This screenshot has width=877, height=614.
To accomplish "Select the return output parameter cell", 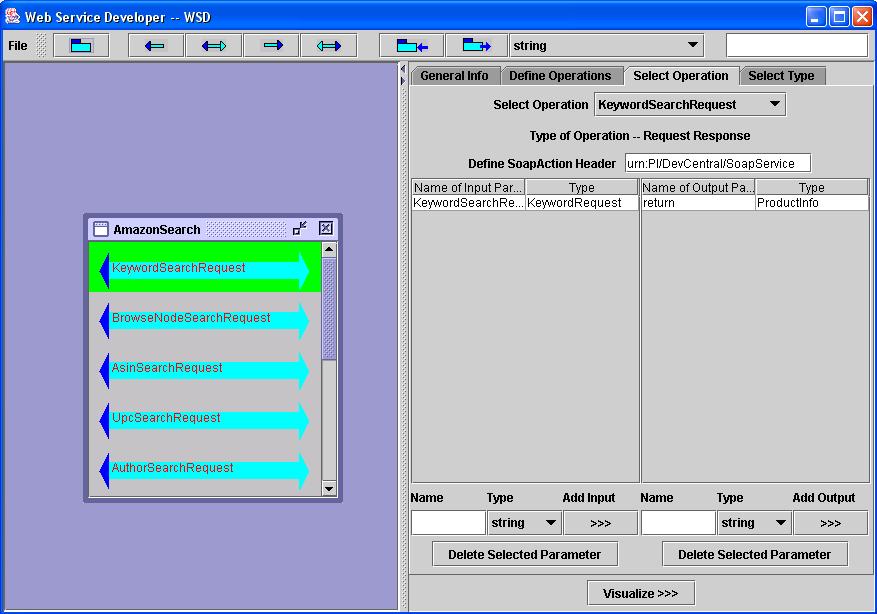I will (698, 202).
